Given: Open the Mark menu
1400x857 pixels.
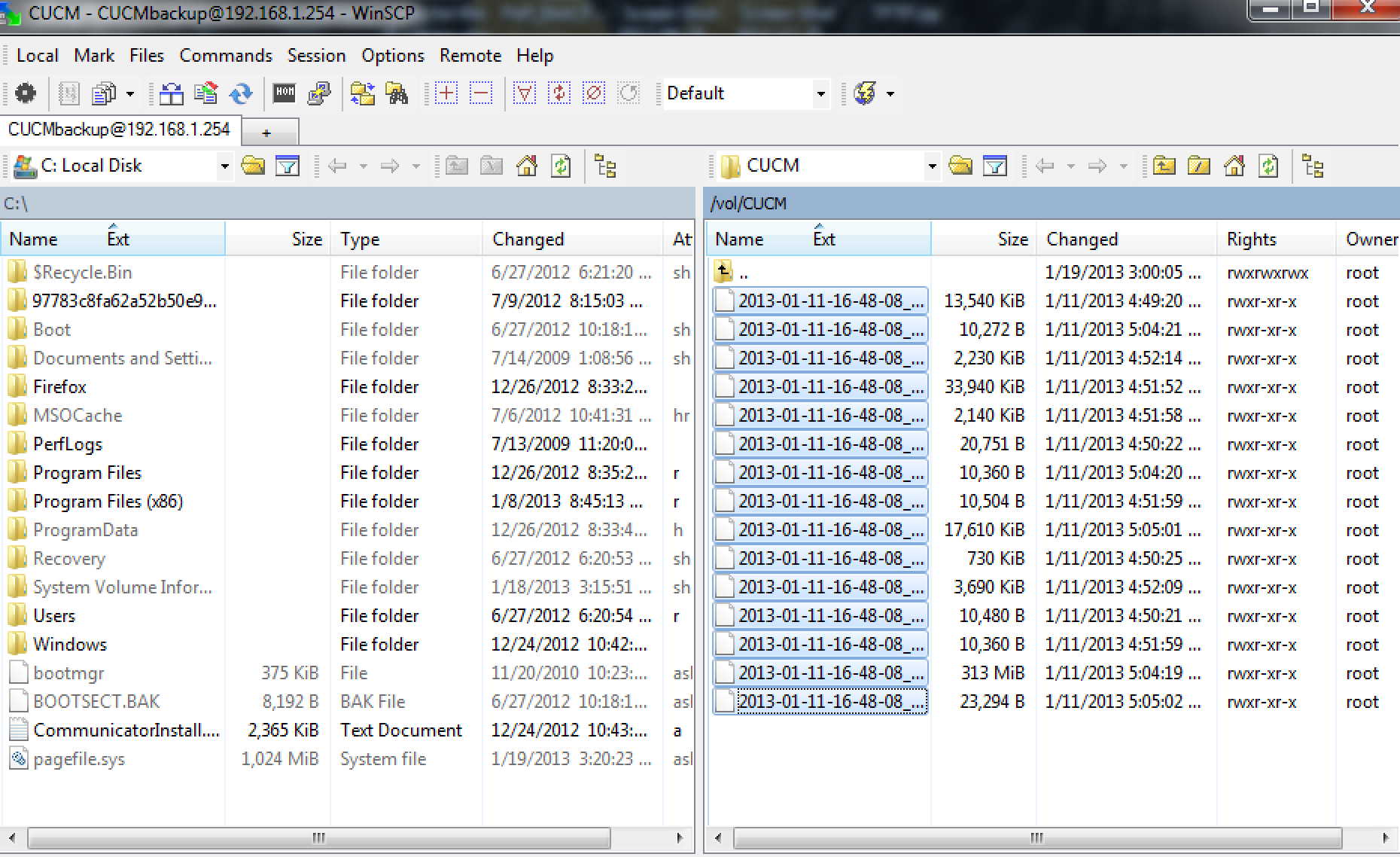Looking at the screenshot, I should (x=94, y=56).
